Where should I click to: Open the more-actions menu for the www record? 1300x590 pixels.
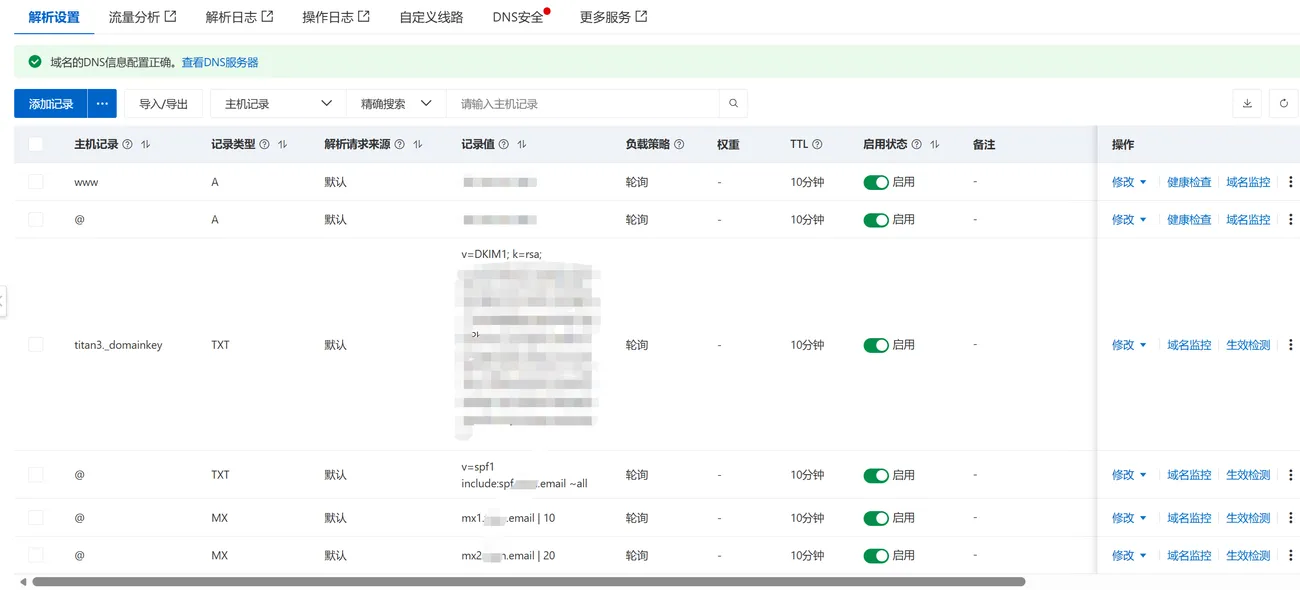point(1292,182)
